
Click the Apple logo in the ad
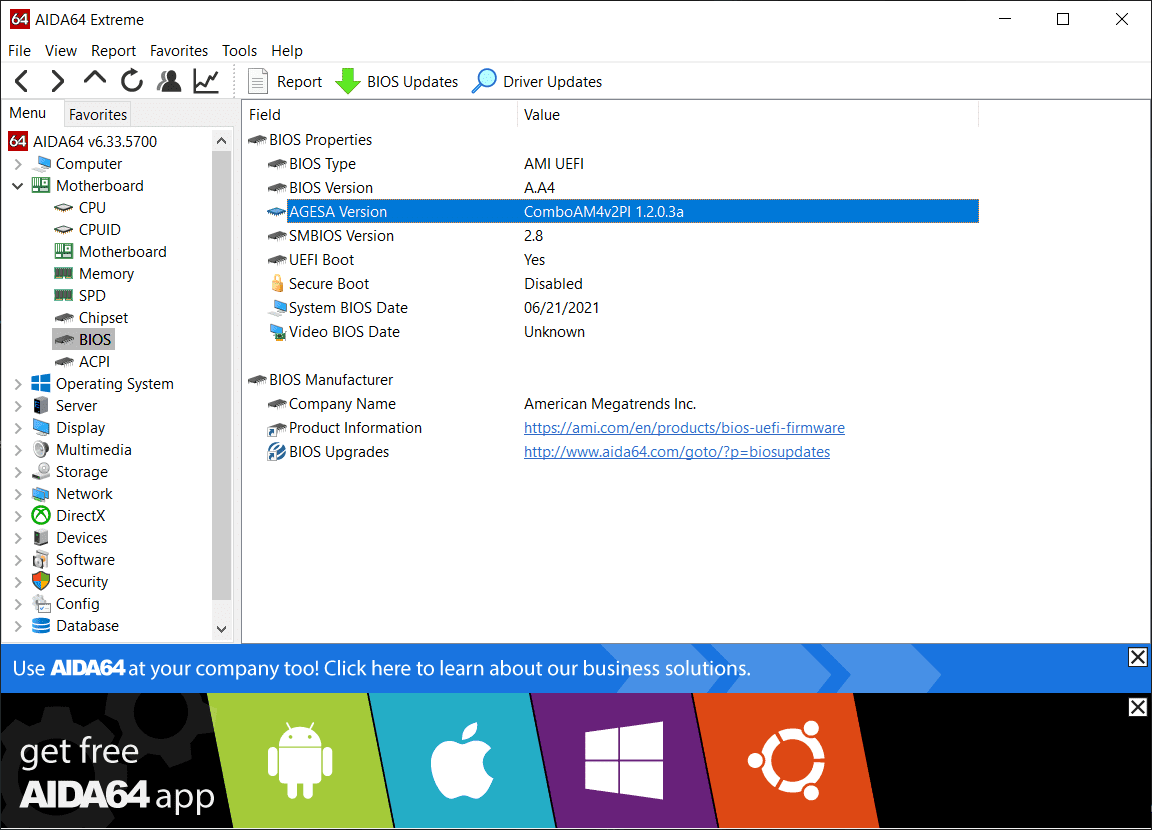tap(462, 760)
